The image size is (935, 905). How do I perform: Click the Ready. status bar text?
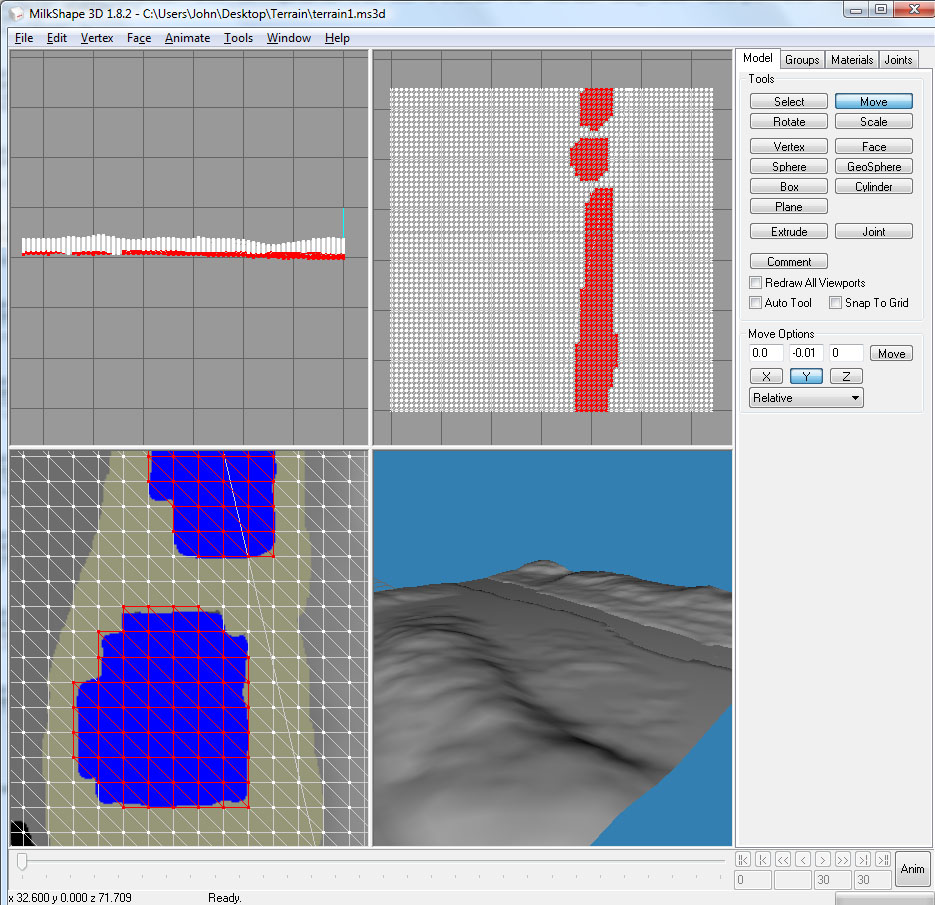(x=224, y=897)
